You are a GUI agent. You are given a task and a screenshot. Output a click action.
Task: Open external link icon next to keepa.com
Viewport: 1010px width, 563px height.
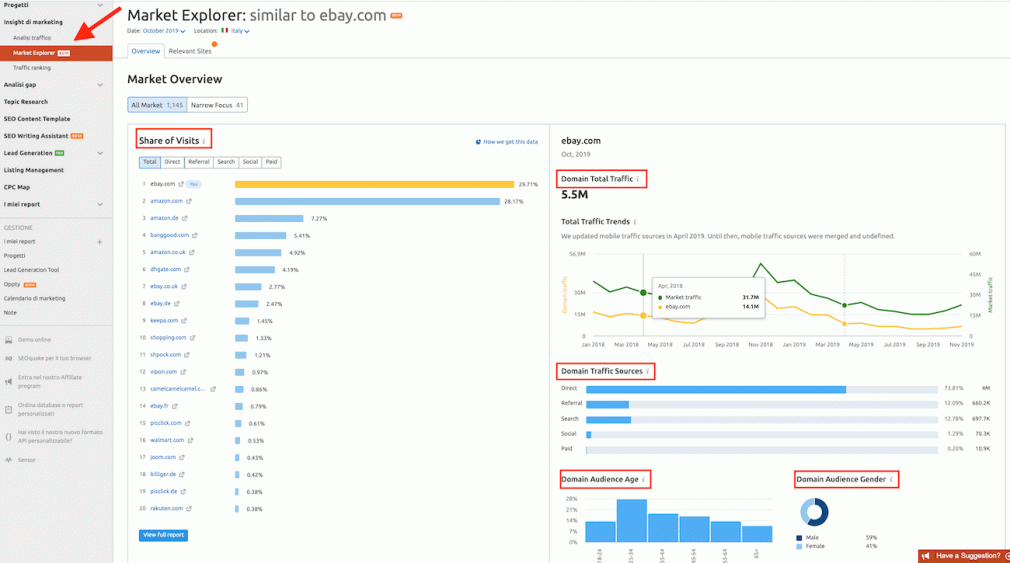pyautogui.click(x=184, y=321)
